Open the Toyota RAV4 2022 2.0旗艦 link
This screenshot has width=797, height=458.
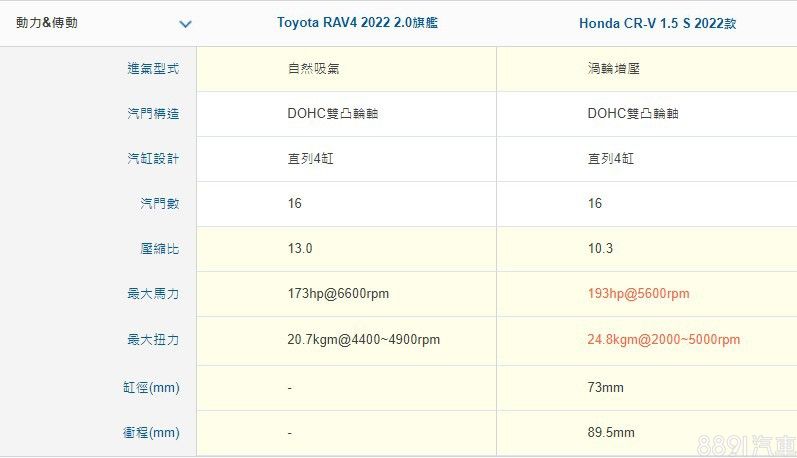click(x=357, y=22)
